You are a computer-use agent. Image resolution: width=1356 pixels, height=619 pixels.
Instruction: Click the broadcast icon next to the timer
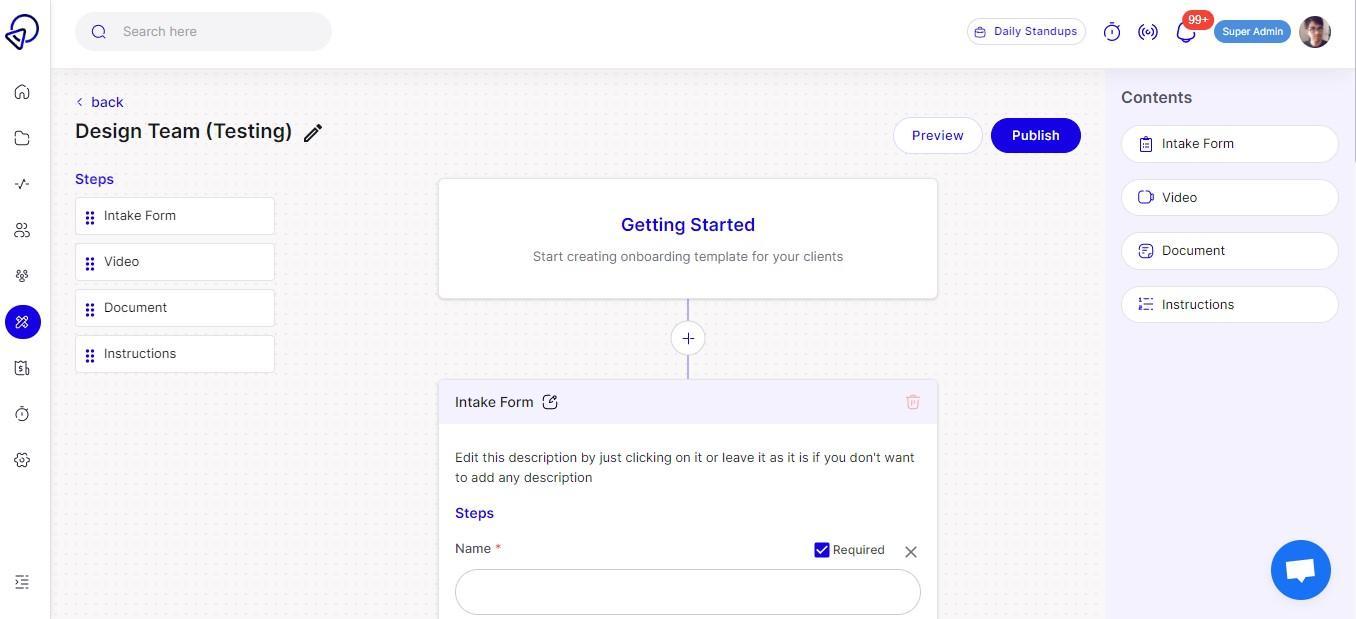pyautogui.click(x=1147, y=31)
